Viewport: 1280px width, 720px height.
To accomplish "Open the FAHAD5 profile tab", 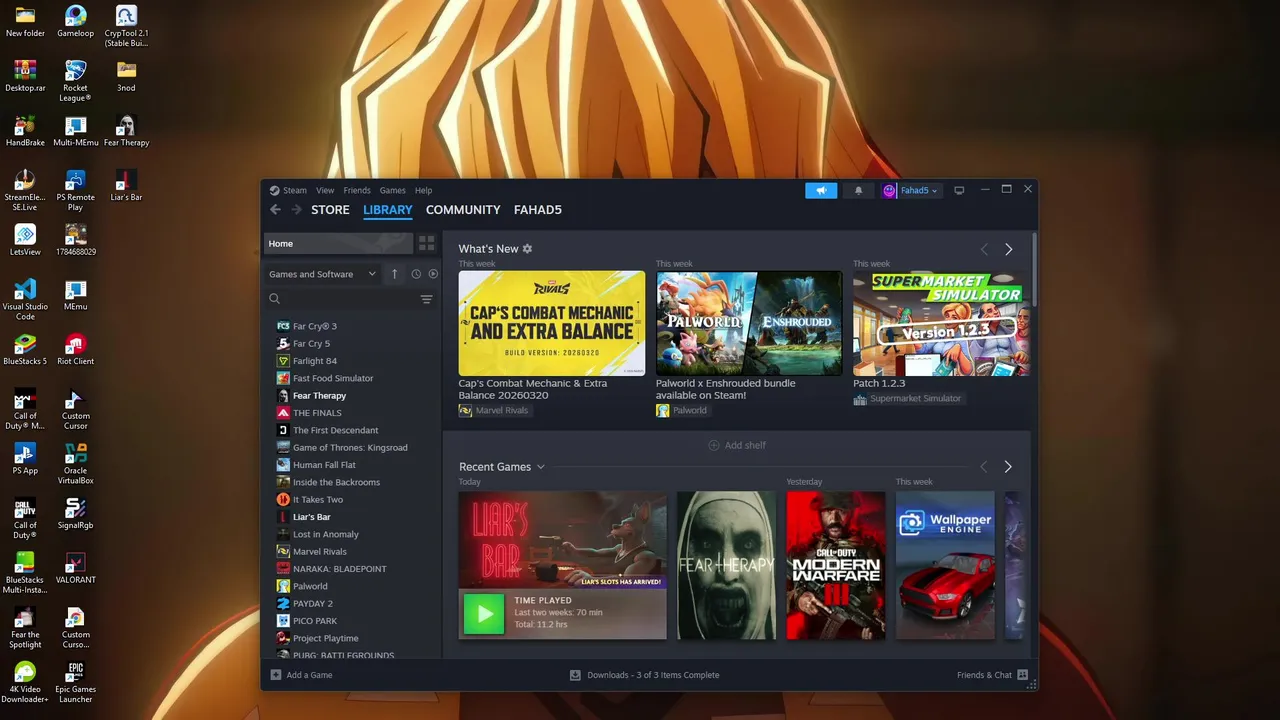I will 538,210.
